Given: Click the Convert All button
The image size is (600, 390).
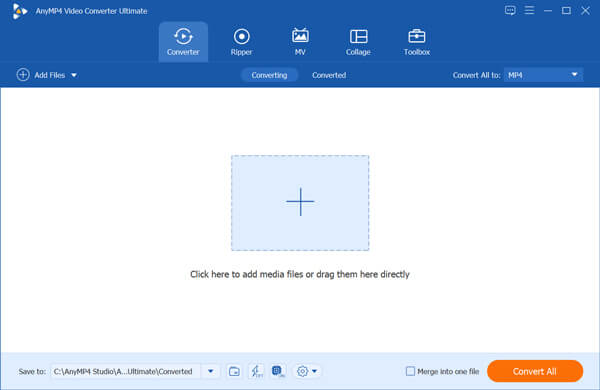Looking at the screenshot, I should (x=535, y=371).
